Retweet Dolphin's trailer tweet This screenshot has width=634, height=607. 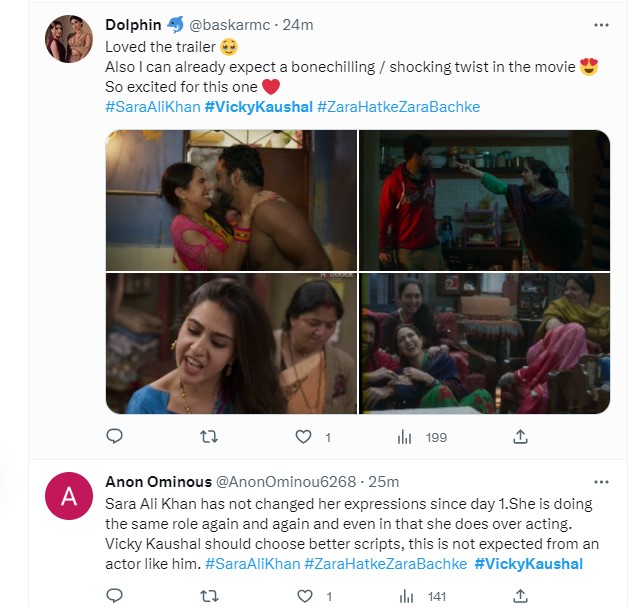point(209,436)
